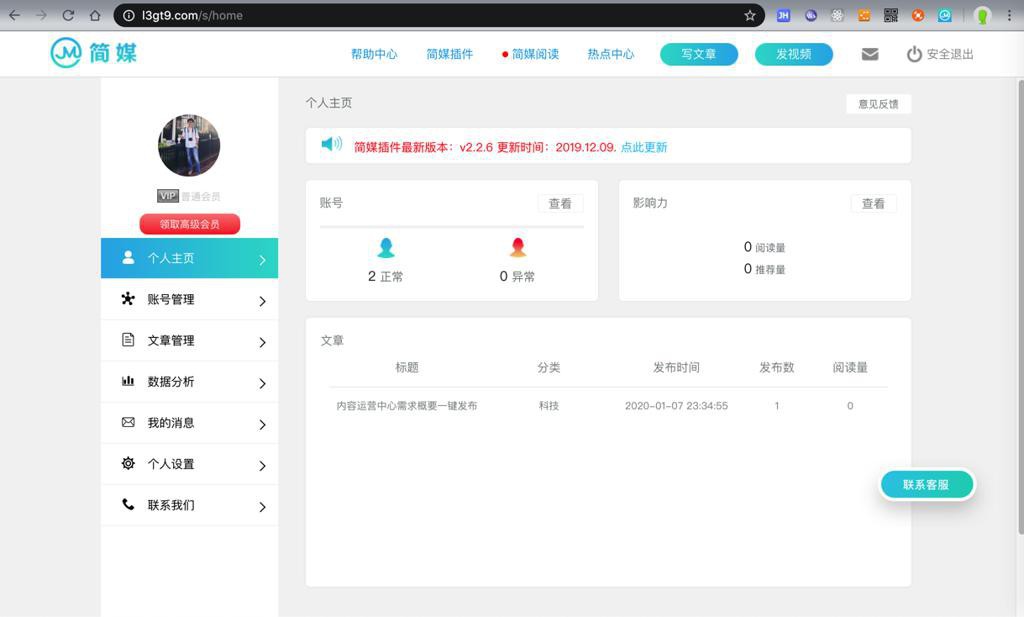Click the 发视频 button
The height and width of the screenshot is (617, 1024).
[x=793, y=54]
